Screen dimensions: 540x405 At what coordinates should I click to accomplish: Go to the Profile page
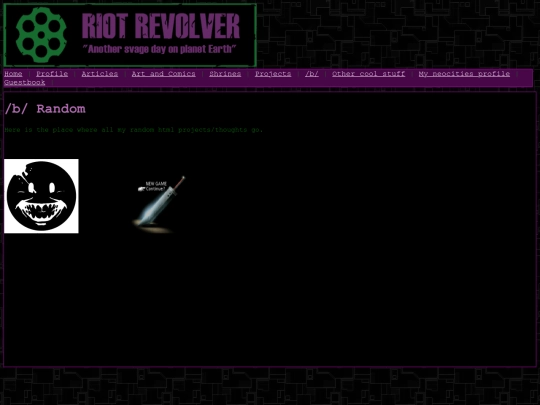[x=52, y=74]
